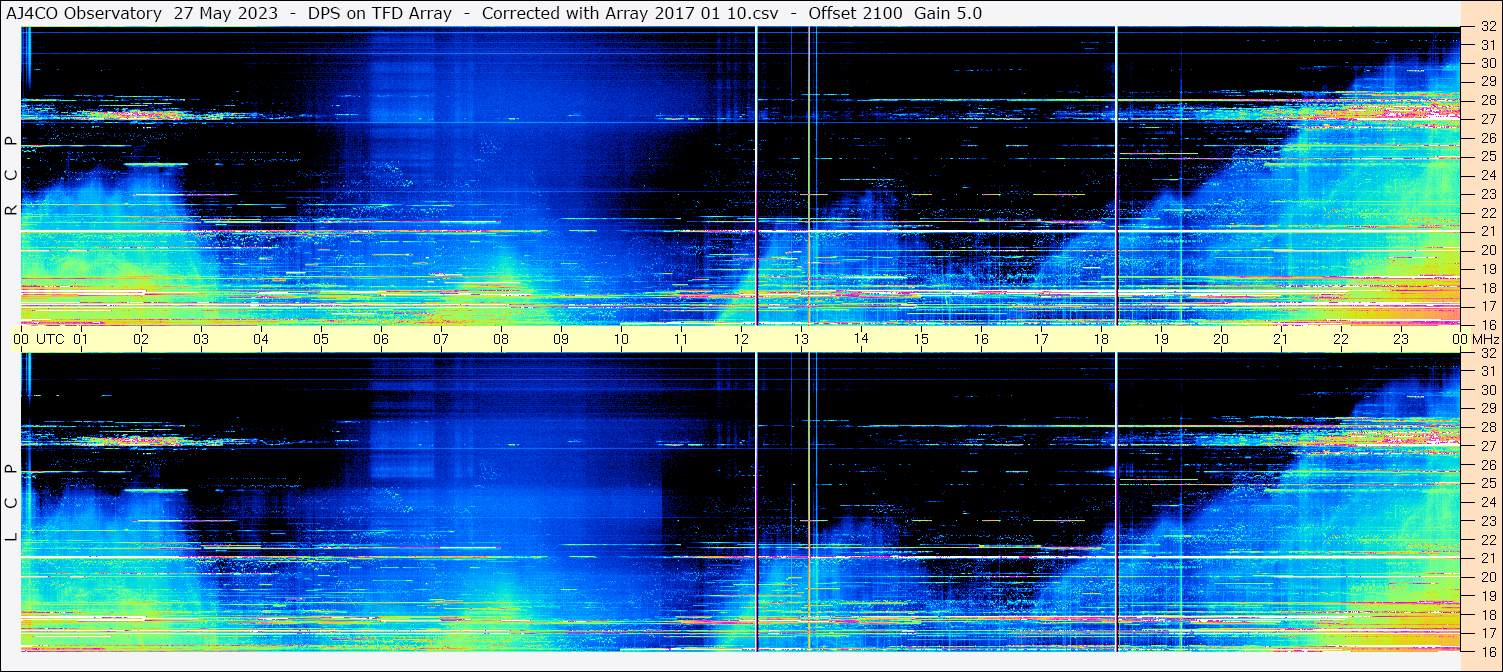Click '25' on the LCP frequency scale
The width and height of the screenshot is (1503, 672).
[1487, 484]
